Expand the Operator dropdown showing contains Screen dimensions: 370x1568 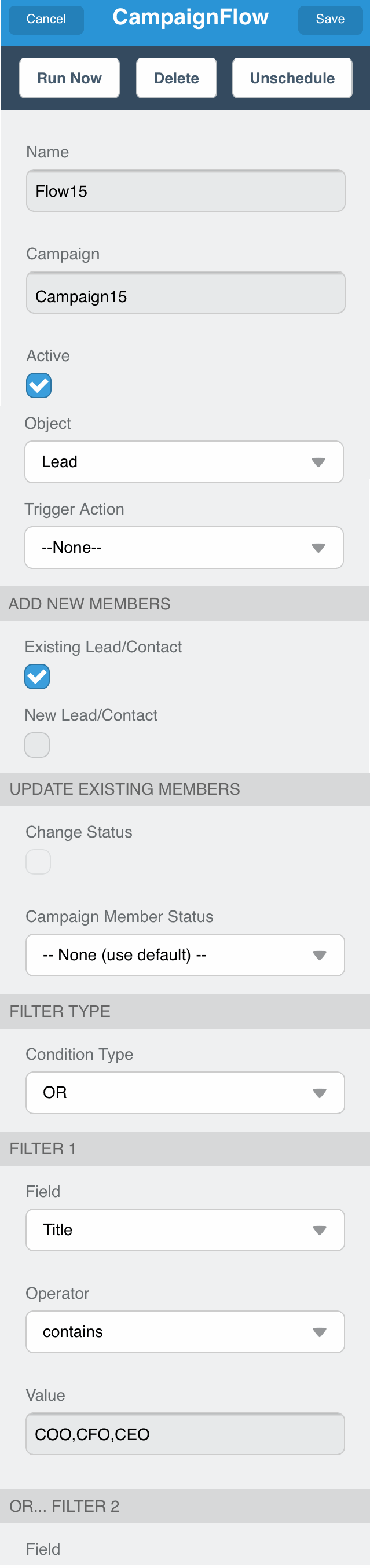tap(185, 1331)
